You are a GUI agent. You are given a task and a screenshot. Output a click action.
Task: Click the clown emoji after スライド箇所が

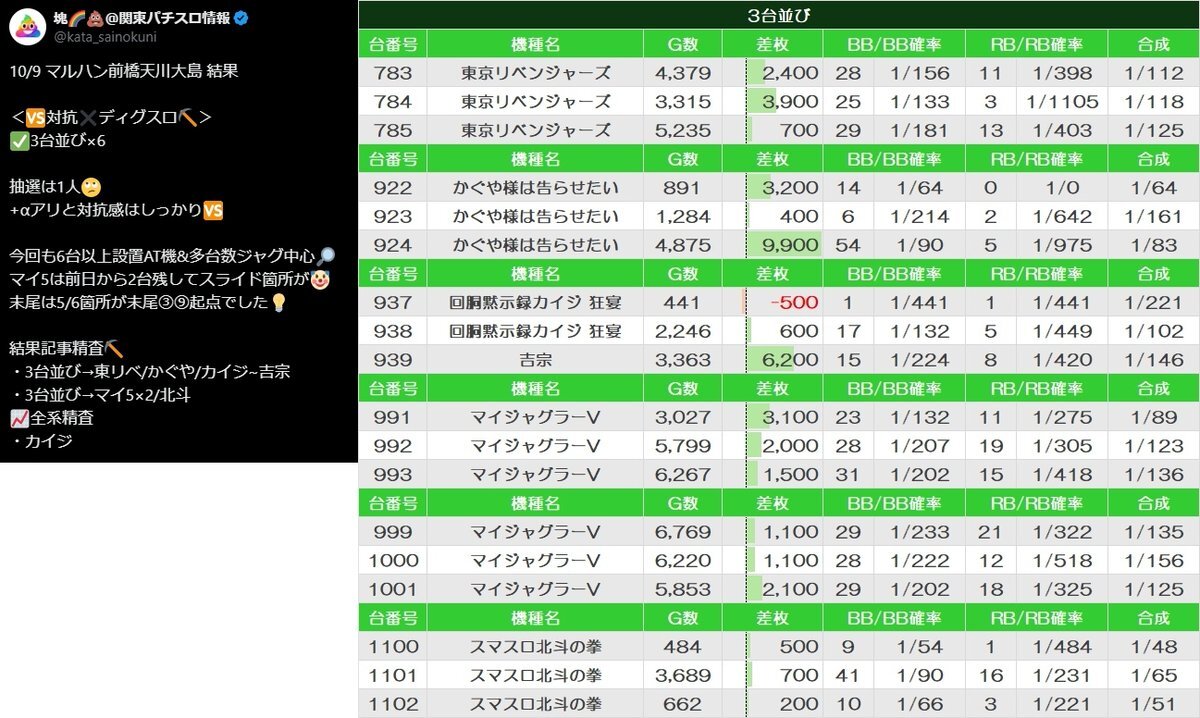click(x=321, y=279)
